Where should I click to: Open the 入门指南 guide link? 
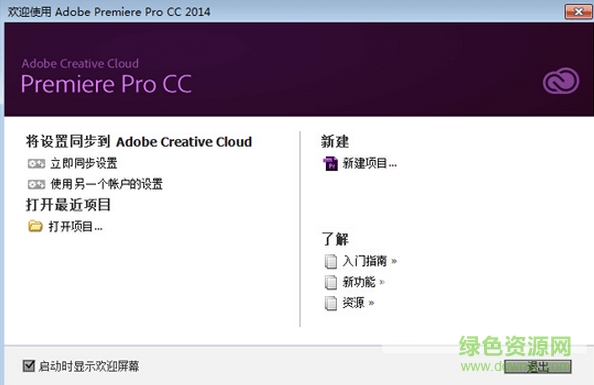click(x=364, y=261)
